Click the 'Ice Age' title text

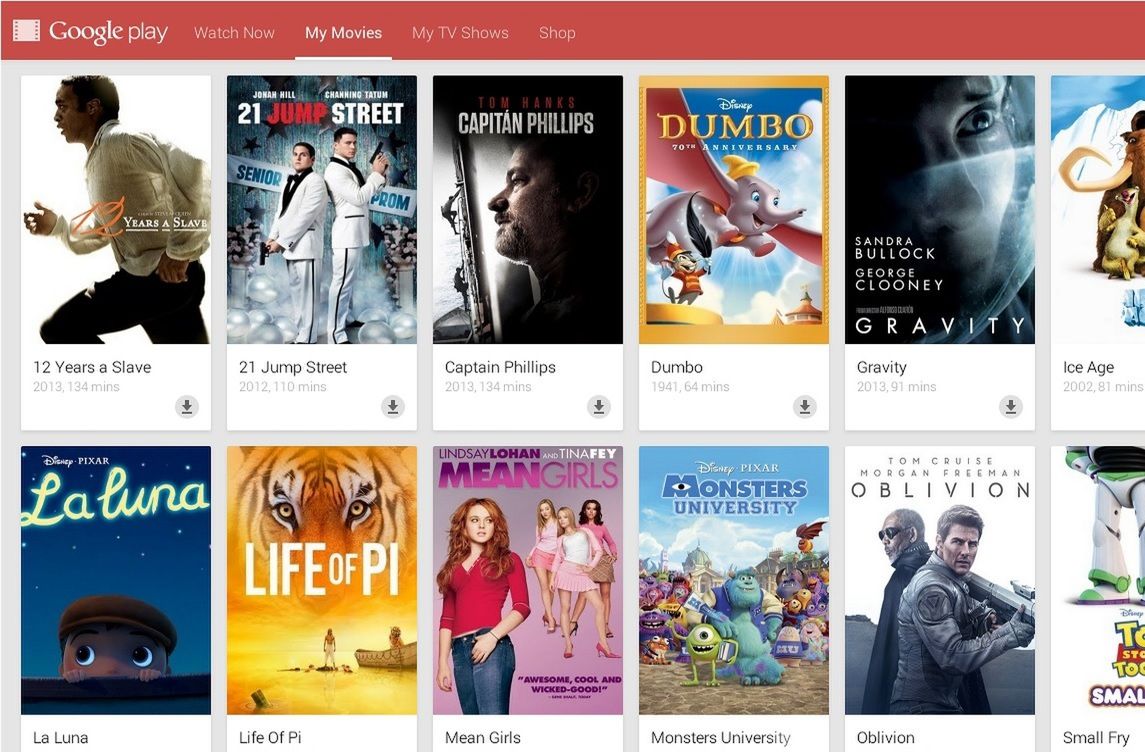tap(1089, 367)
